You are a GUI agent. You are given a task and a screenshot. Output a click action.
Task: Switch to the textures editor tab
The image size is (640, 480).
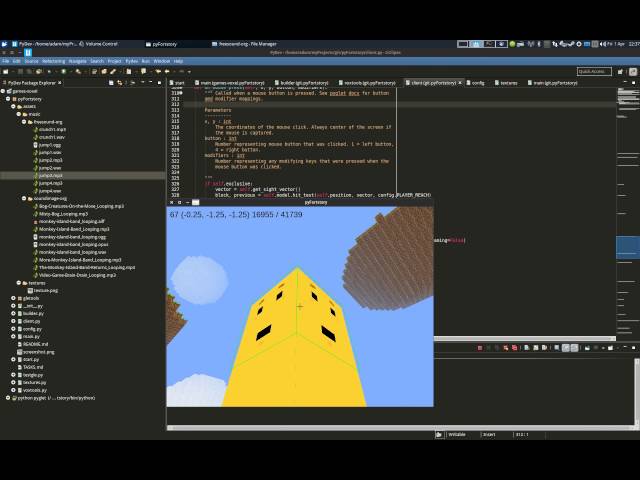[507, 83]
